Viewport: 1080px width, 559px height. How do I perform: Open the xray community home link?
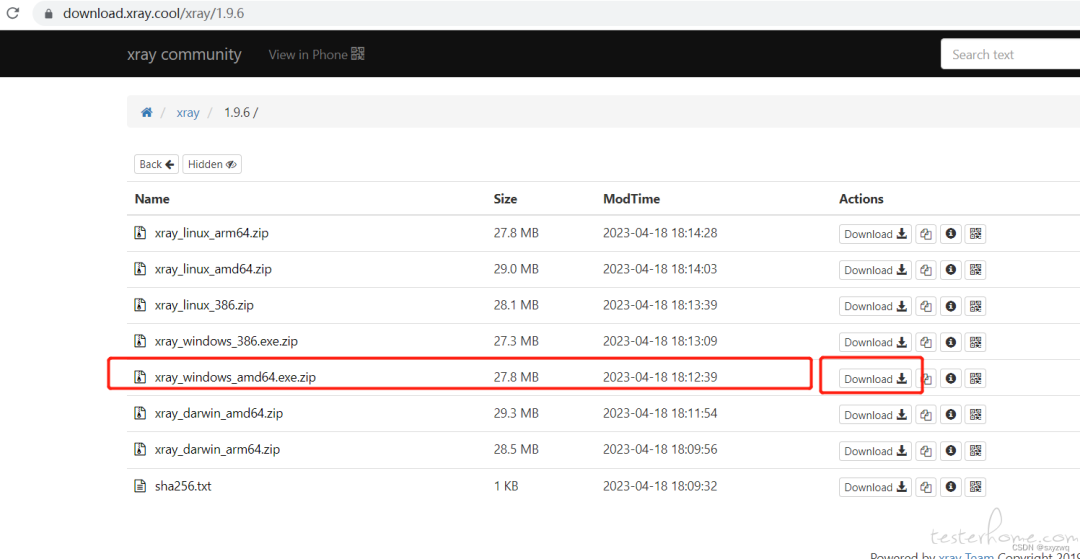(184, 54)
